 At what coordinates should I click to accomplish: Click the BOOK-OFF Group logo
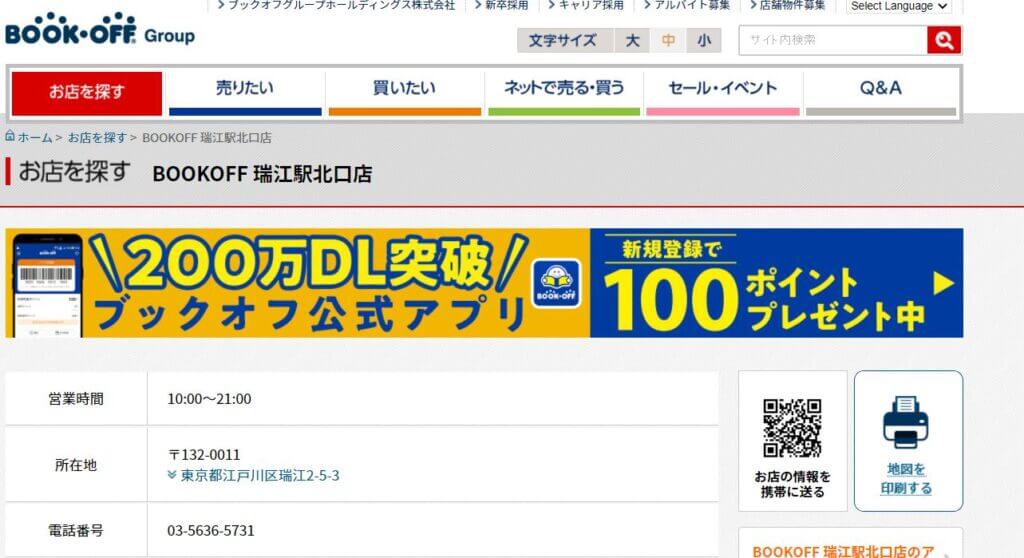[x=100, y=29]
